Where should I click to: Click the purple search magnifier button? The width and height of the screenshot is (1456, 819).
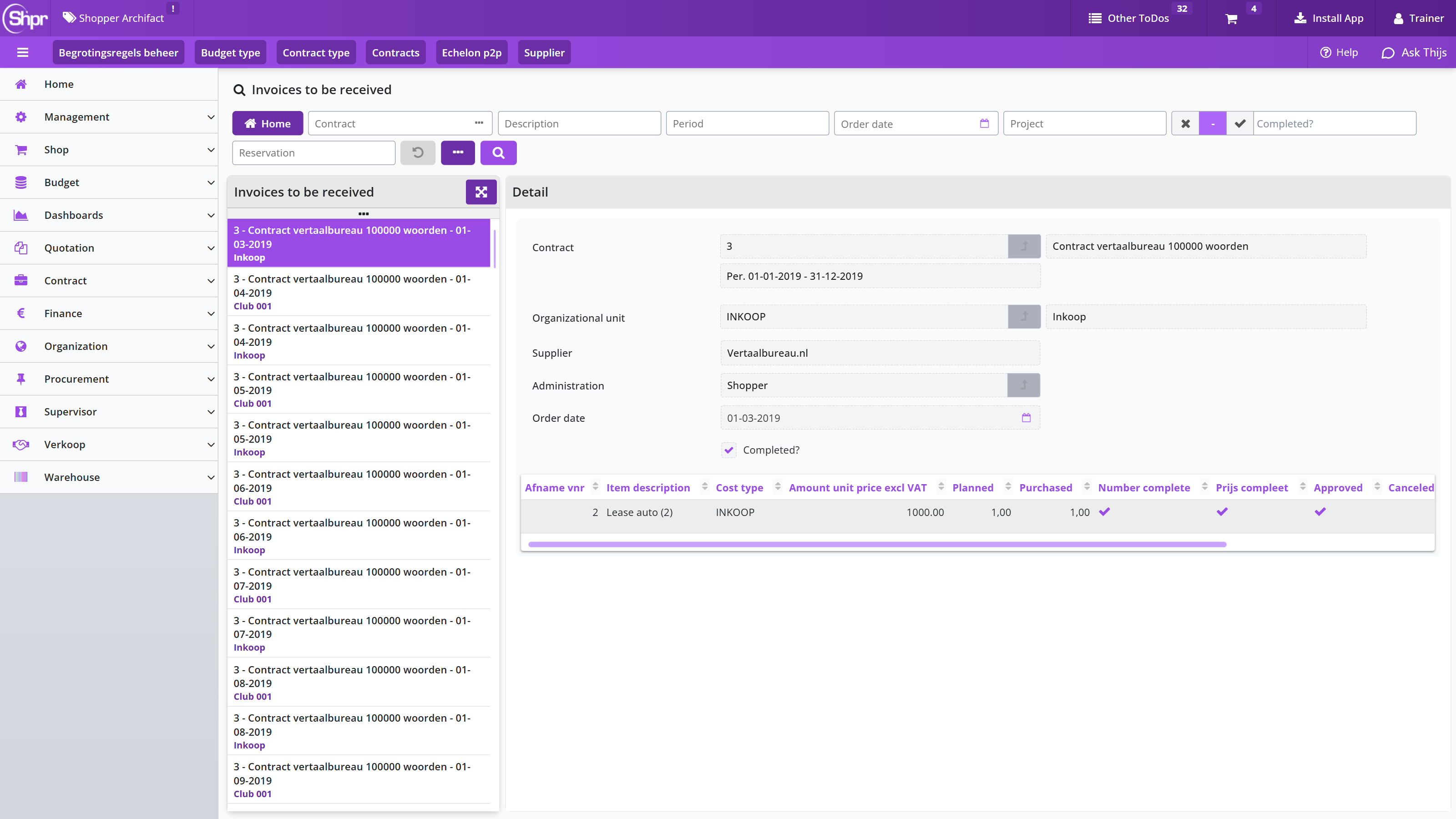(x=498, y=152)
